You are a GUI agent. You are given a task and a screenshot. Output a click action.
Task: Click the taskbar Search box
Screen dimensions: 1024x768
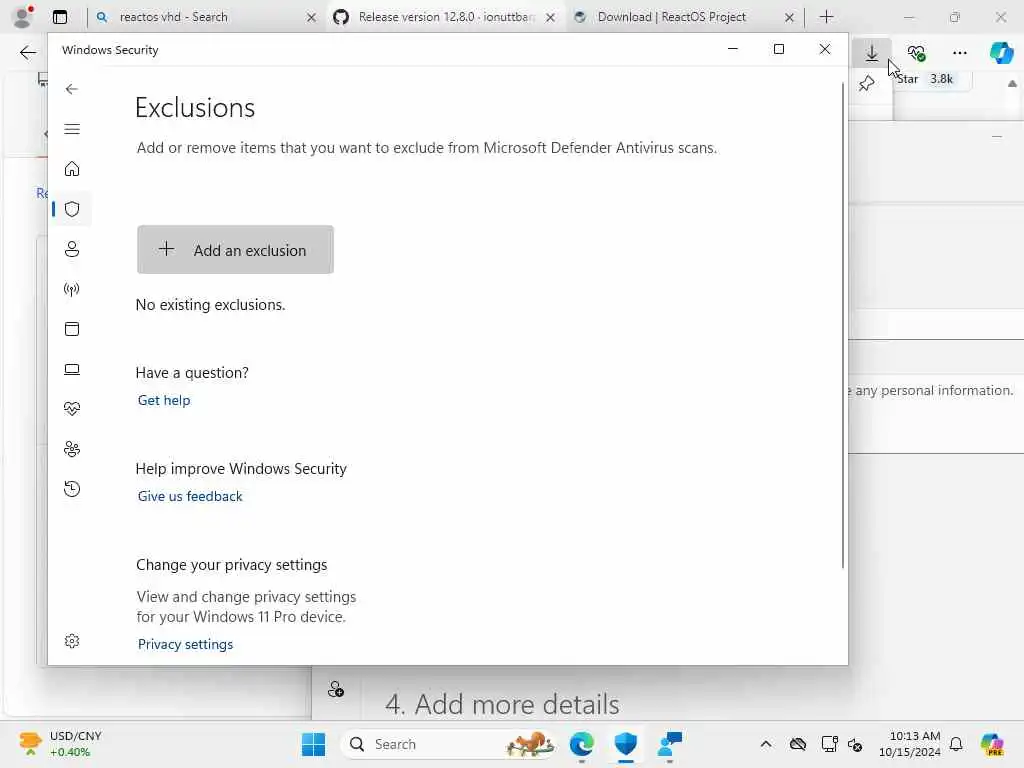(x=451, y=744)
